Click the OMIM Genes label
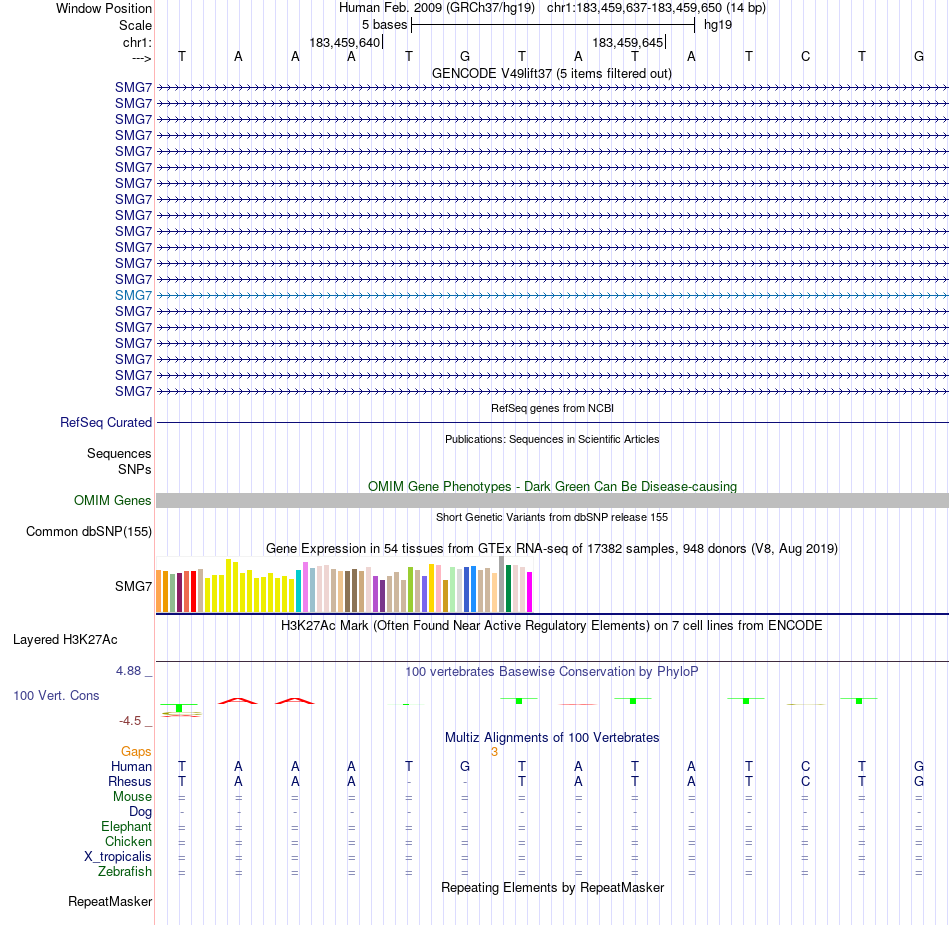 tap(113, 500)
